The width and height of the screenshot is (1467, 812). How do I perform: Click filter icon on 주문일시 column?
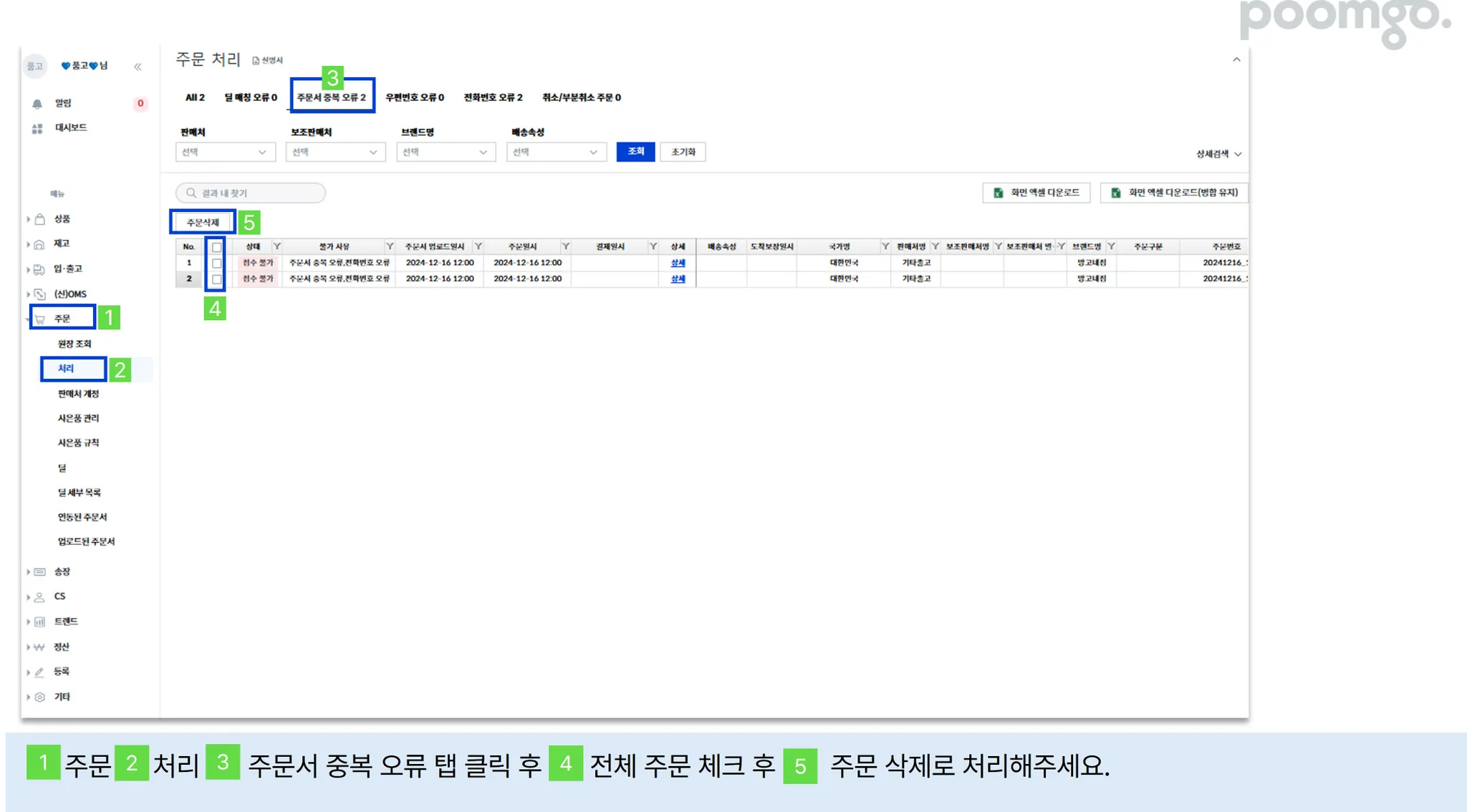pos(566,246)
